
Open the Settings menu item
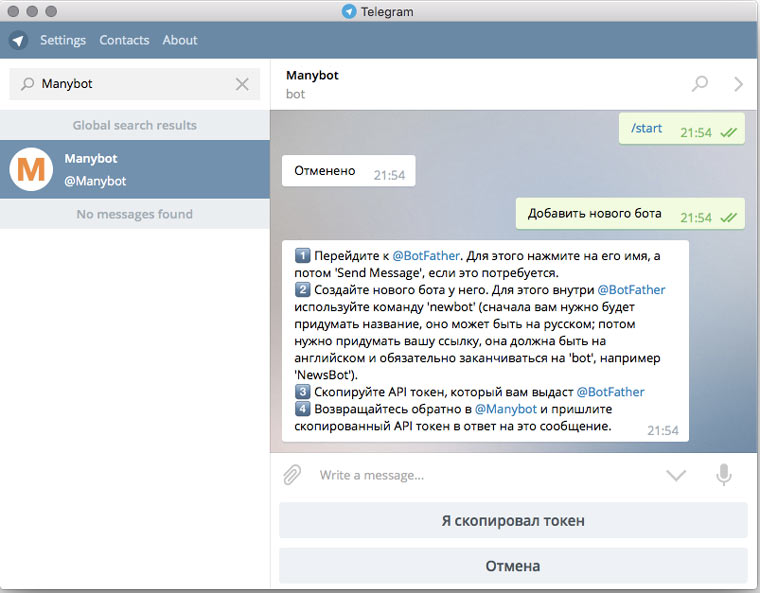click(x=63, y=40)
